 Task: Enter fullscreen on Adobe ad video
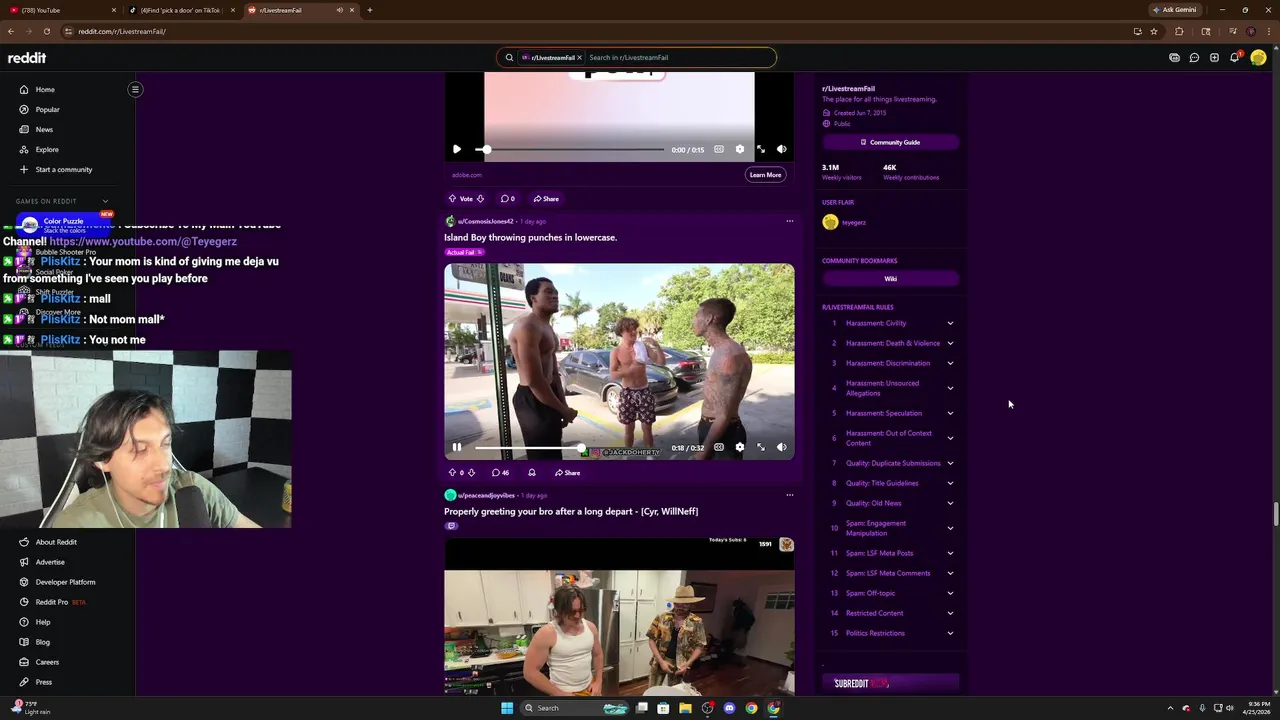[x=761, y=149]
